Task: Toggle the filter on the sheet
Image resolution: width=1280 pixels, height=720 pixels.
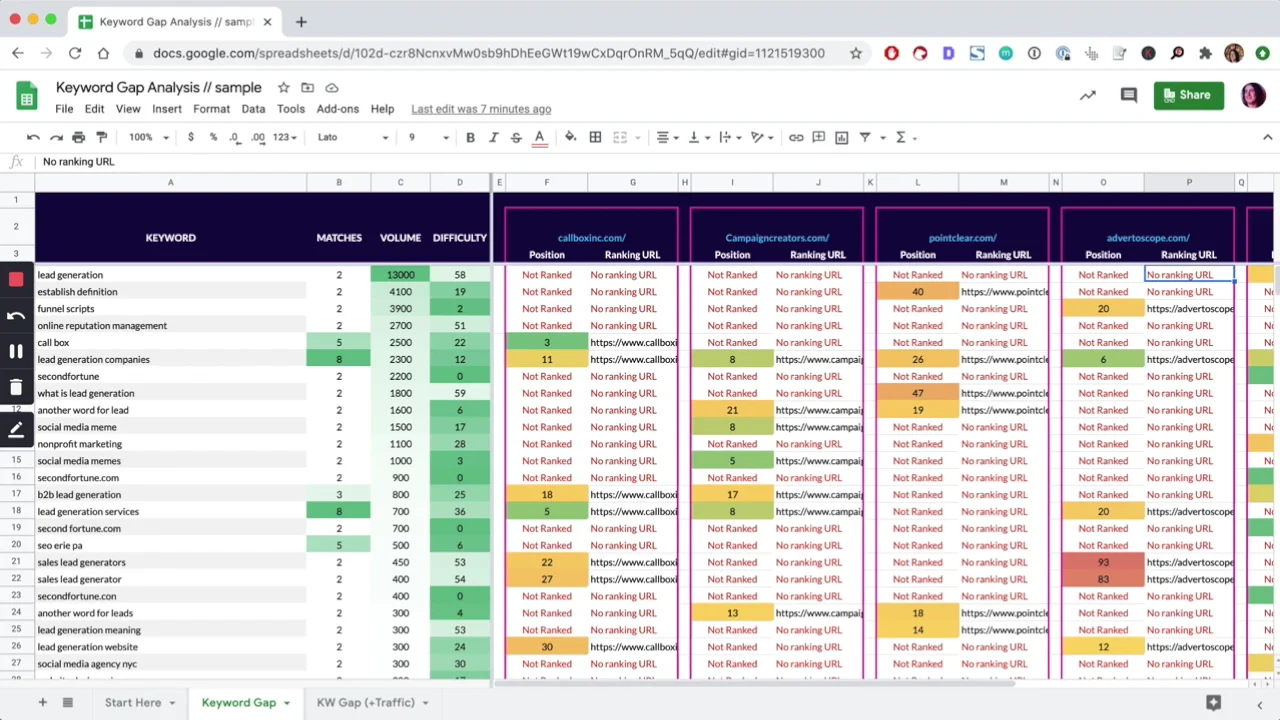Action: pos(865,137)
